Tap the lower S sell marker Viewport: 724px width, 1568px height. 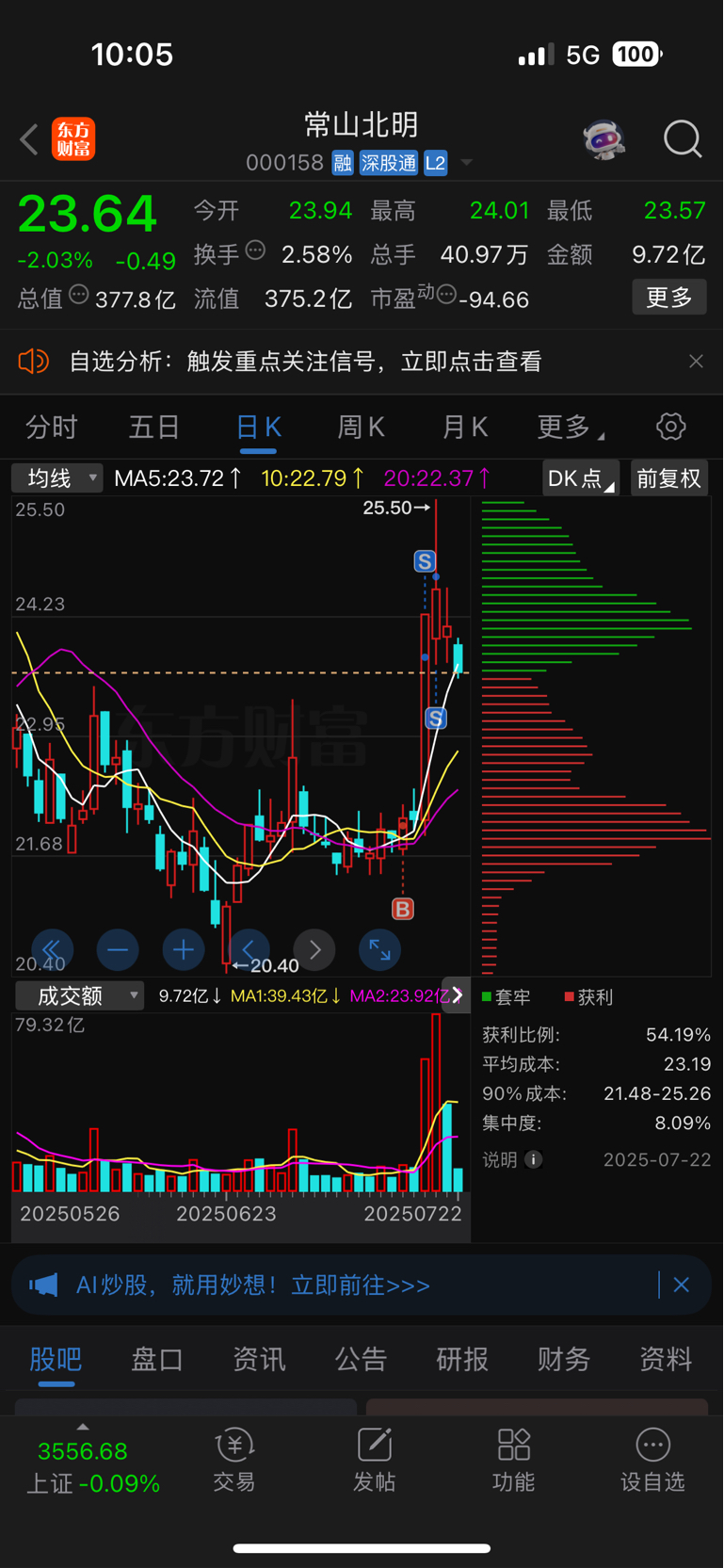pyautogui.click(x=435, y=719)
